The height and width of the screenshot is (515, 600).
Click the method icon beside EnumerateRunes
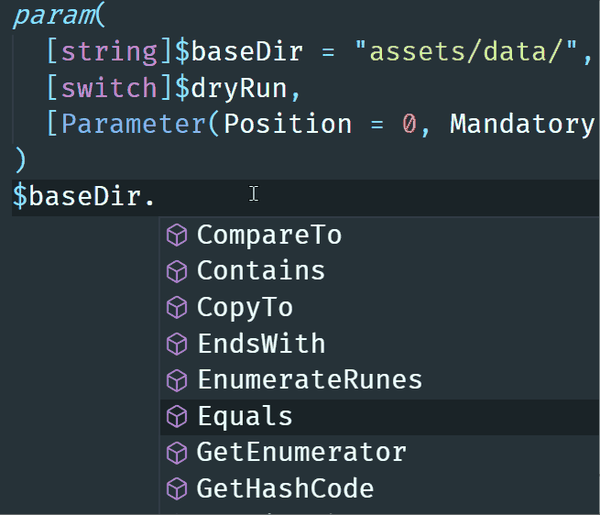(x=177, y=380)
